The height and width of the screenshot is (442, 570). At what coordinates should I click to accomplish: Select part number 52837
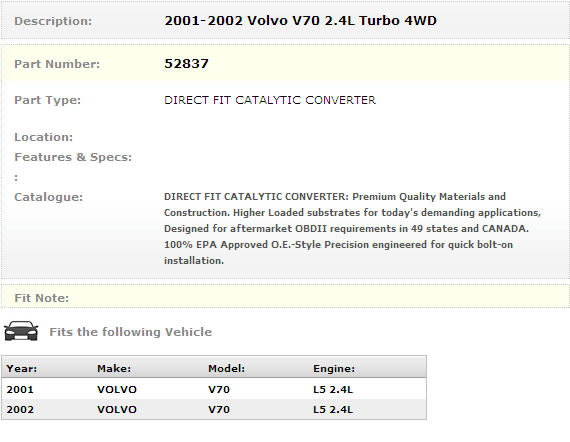186,64
